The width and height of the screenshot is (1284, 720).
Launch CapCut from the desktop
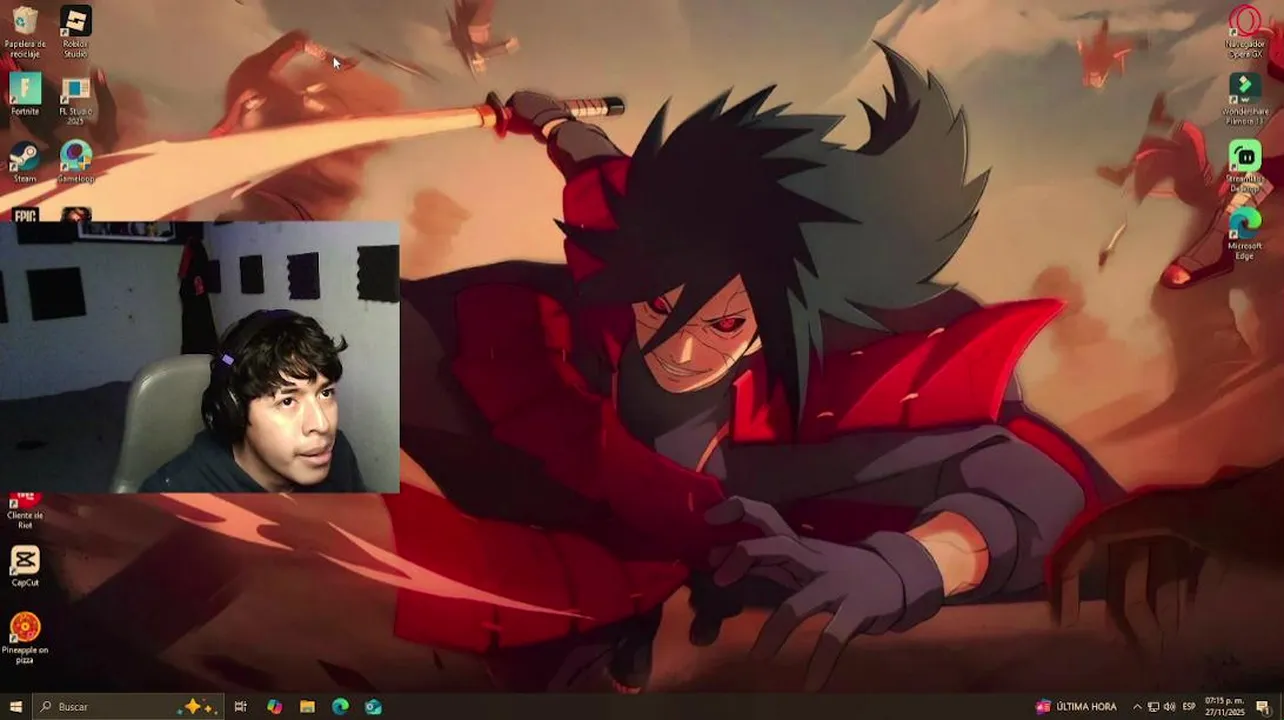(x=25, y=566)
